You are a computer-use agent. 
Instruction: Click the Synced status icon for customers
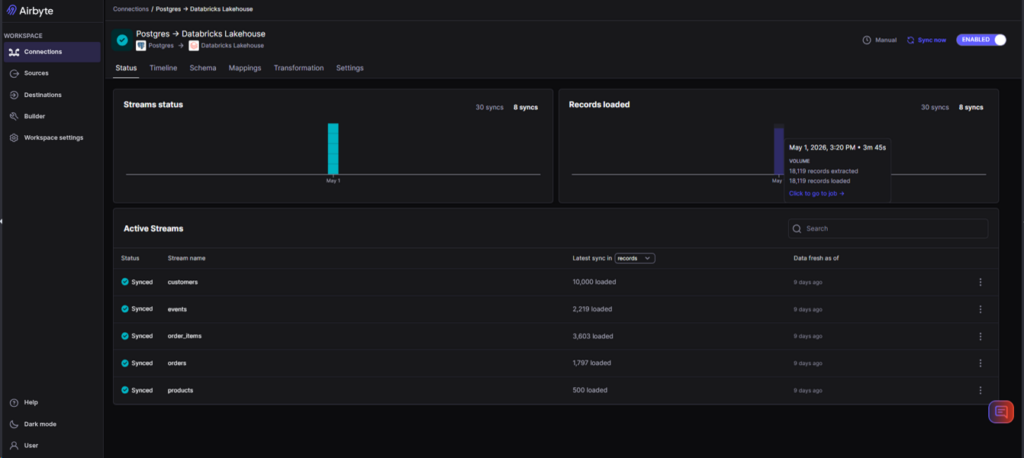[x=125, y=282]
